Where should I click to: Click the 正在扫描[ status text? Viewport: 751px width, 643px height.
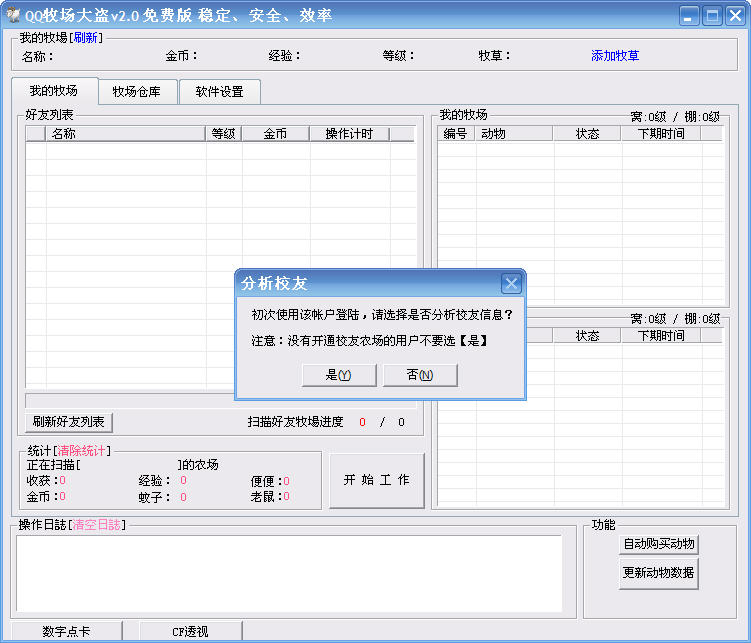(x=54, y=464)
